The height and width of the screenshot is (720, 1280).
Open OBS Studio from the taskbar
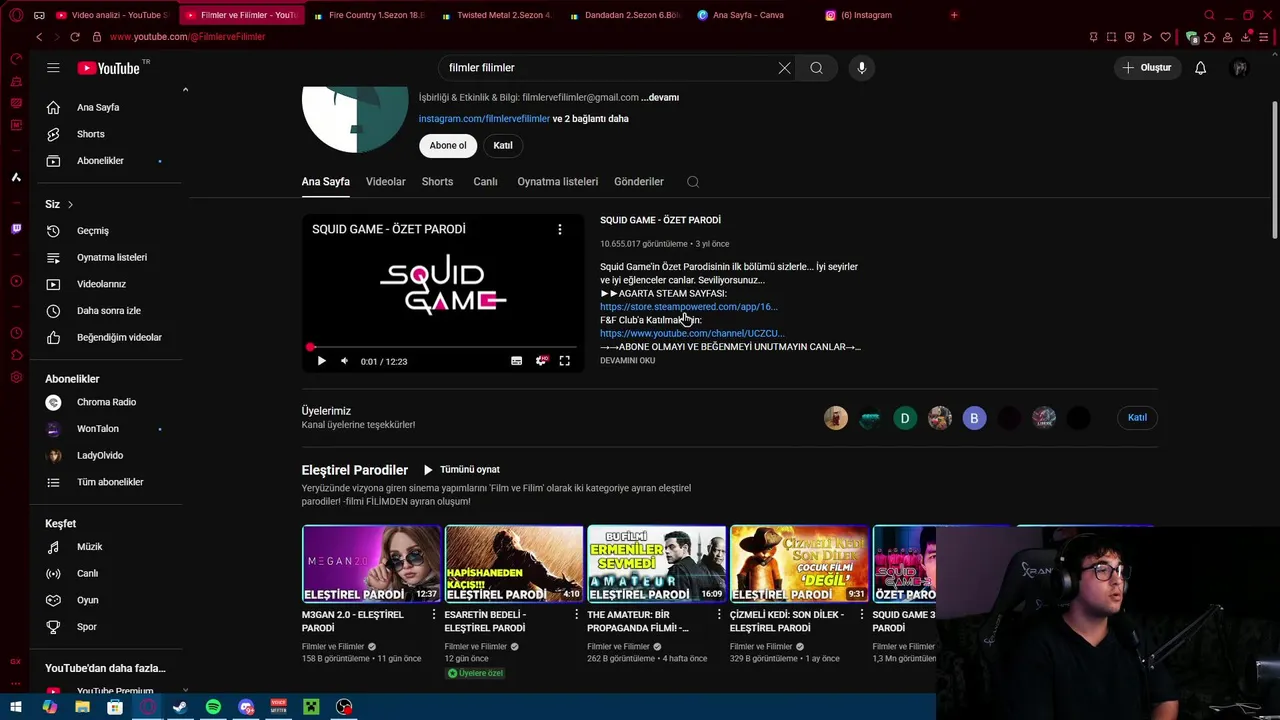point(344,707)
